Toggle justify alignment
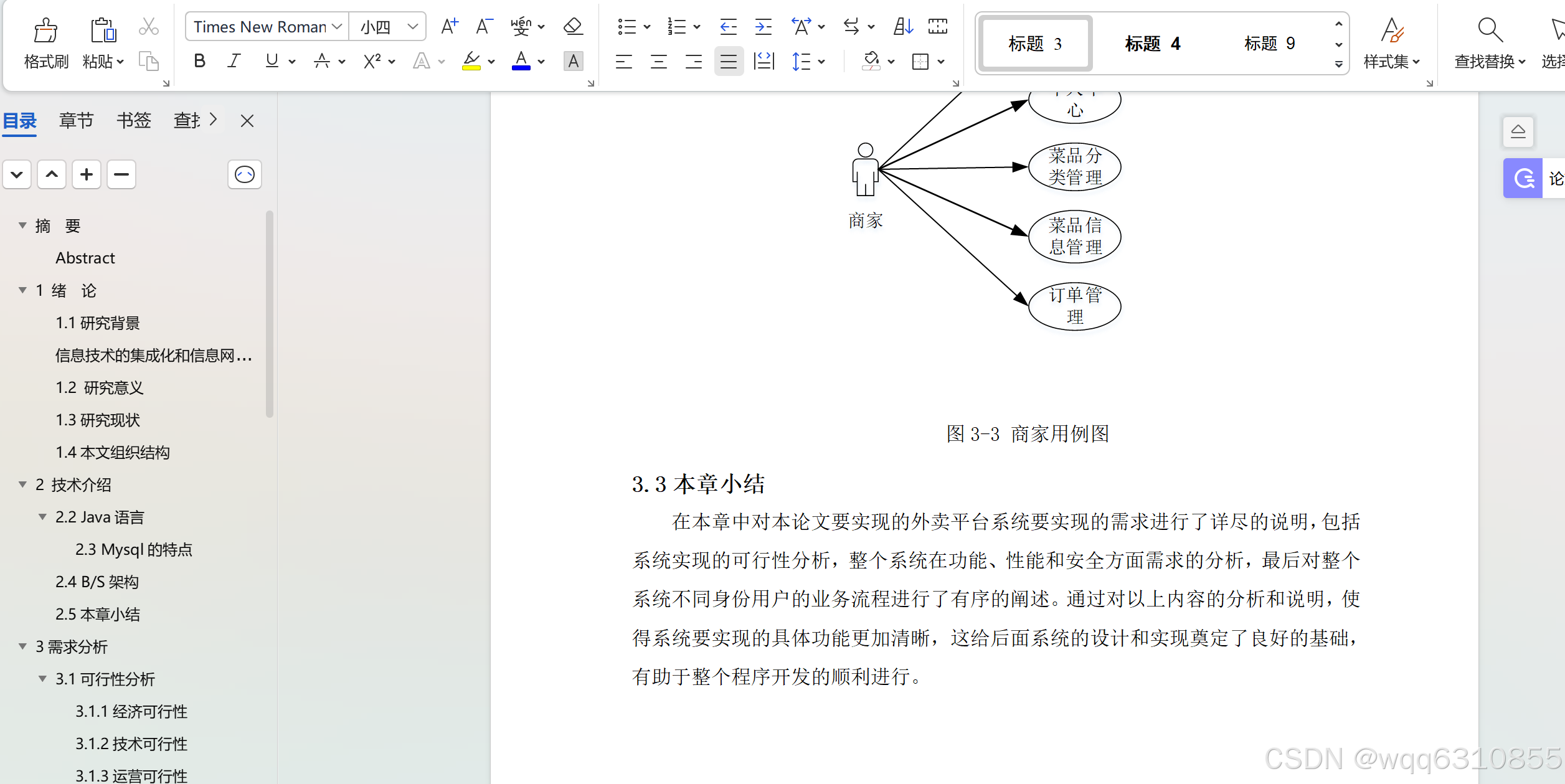This screenshot has width=1565, height=784. click(729, 61)
